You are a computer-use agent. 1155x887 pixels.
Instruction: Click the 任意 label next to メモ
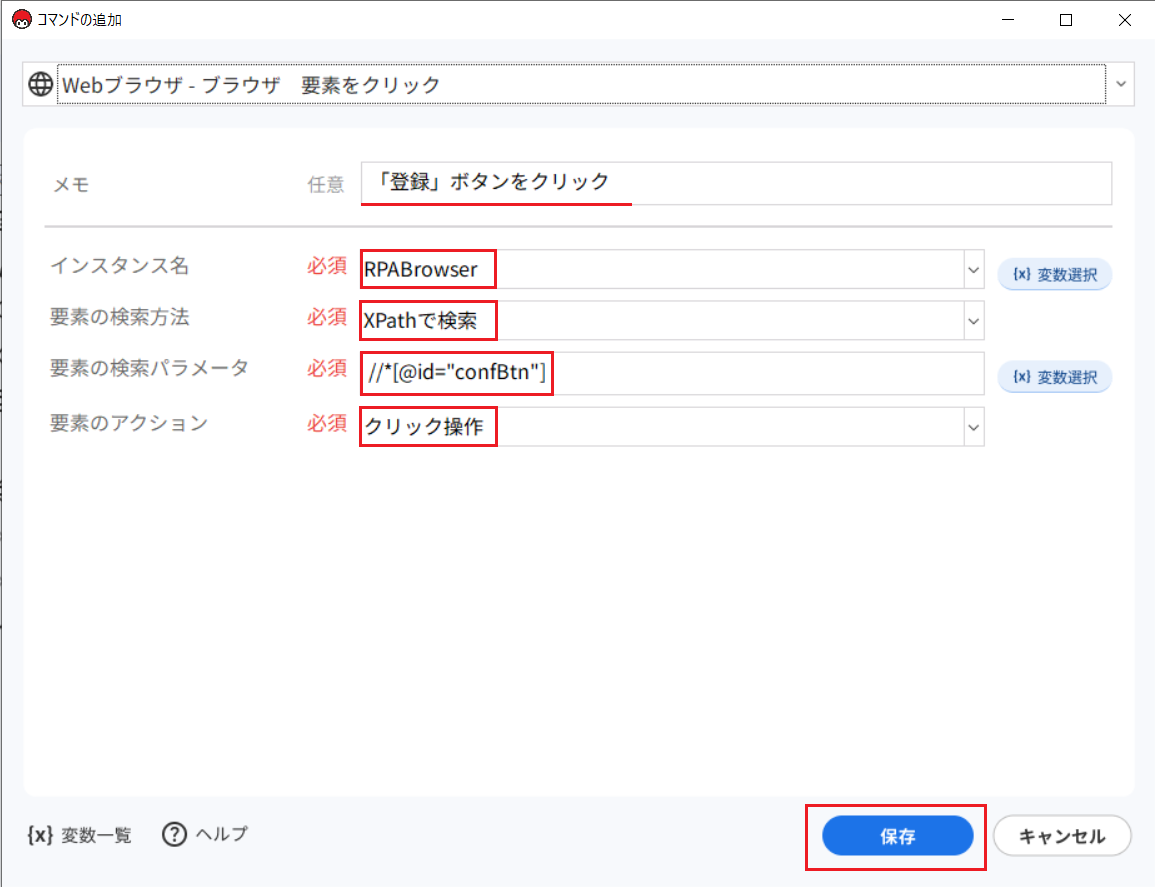click(x=326, y=184)
